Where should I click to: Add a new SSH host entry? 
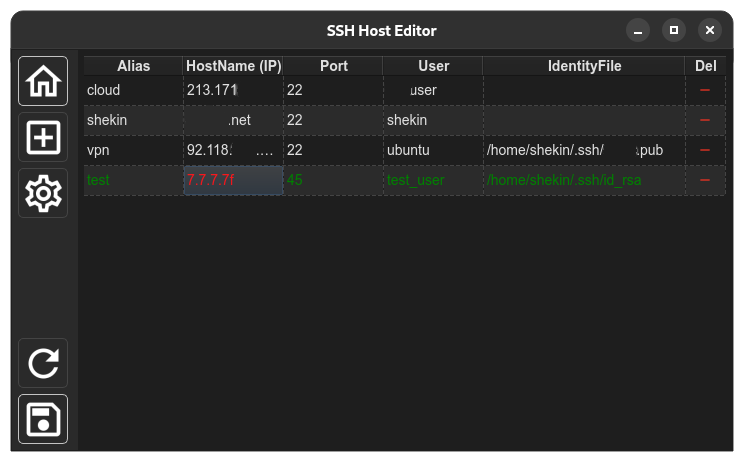(x=43, y=138)
